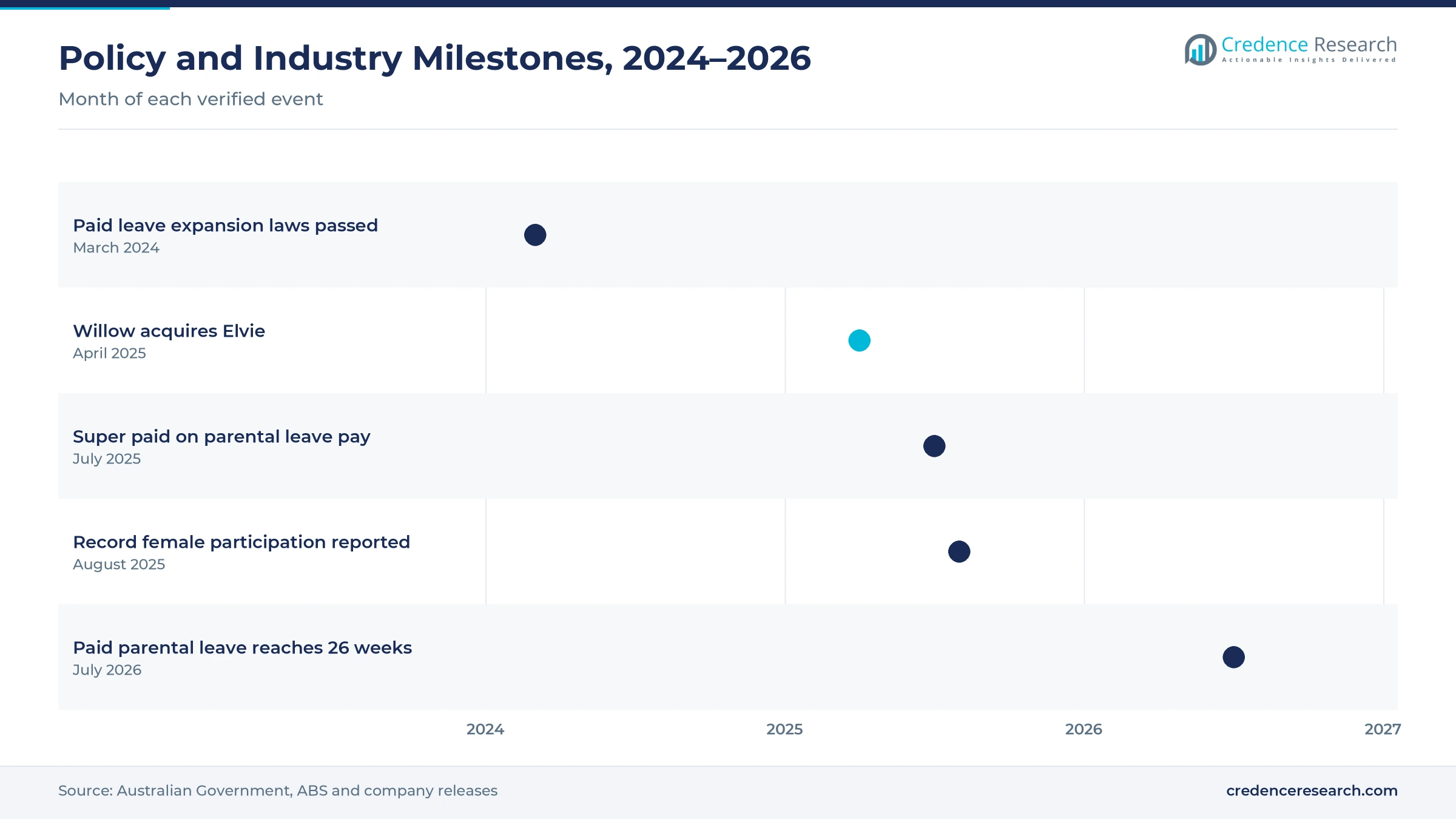
Task: Click the July 2025 super paid dot
Action: 934,446
